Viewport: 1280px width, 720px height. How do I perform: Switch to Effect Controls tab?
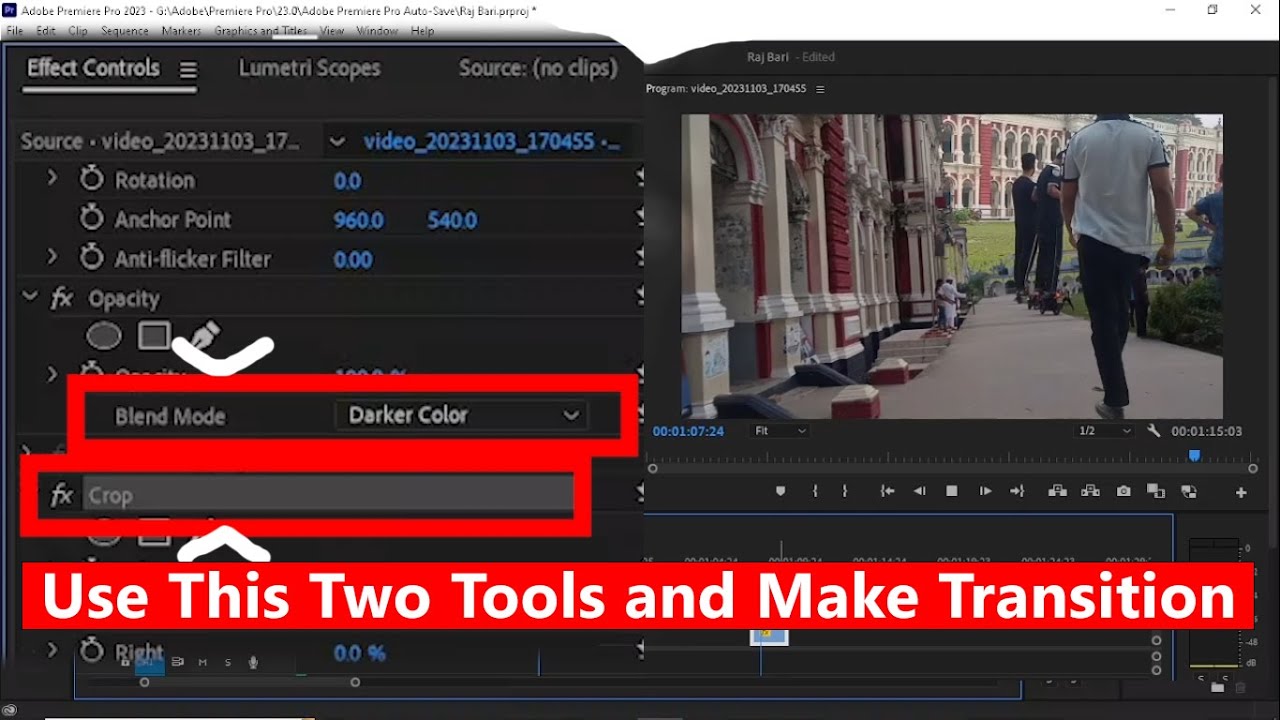pyautogui.click(x=93, y=68)
